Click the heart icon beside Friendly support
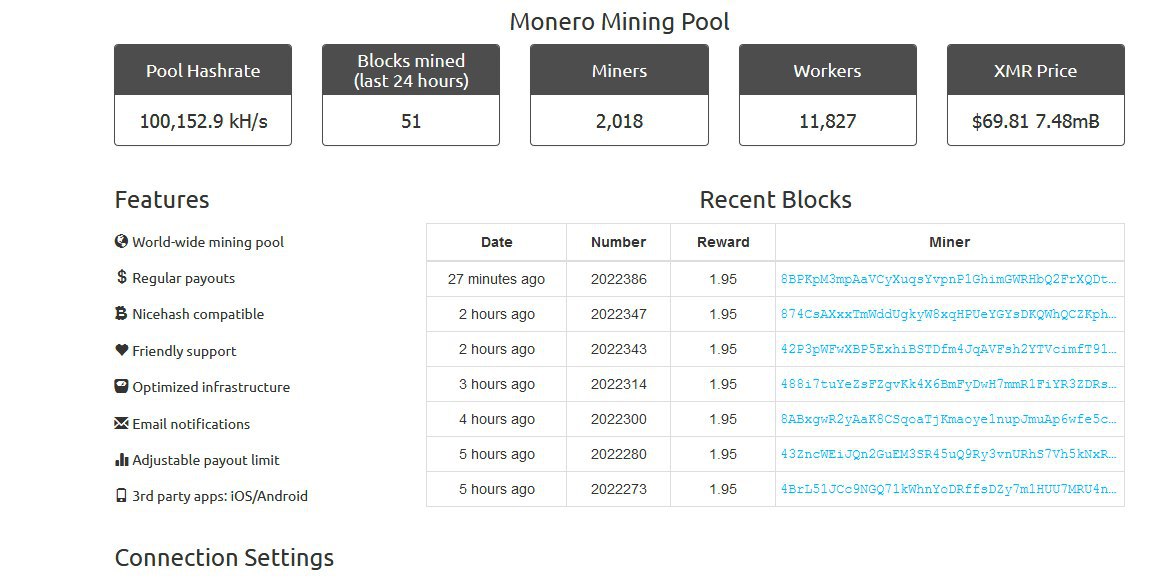The image size is (1164, 578). tap(122, 350)
